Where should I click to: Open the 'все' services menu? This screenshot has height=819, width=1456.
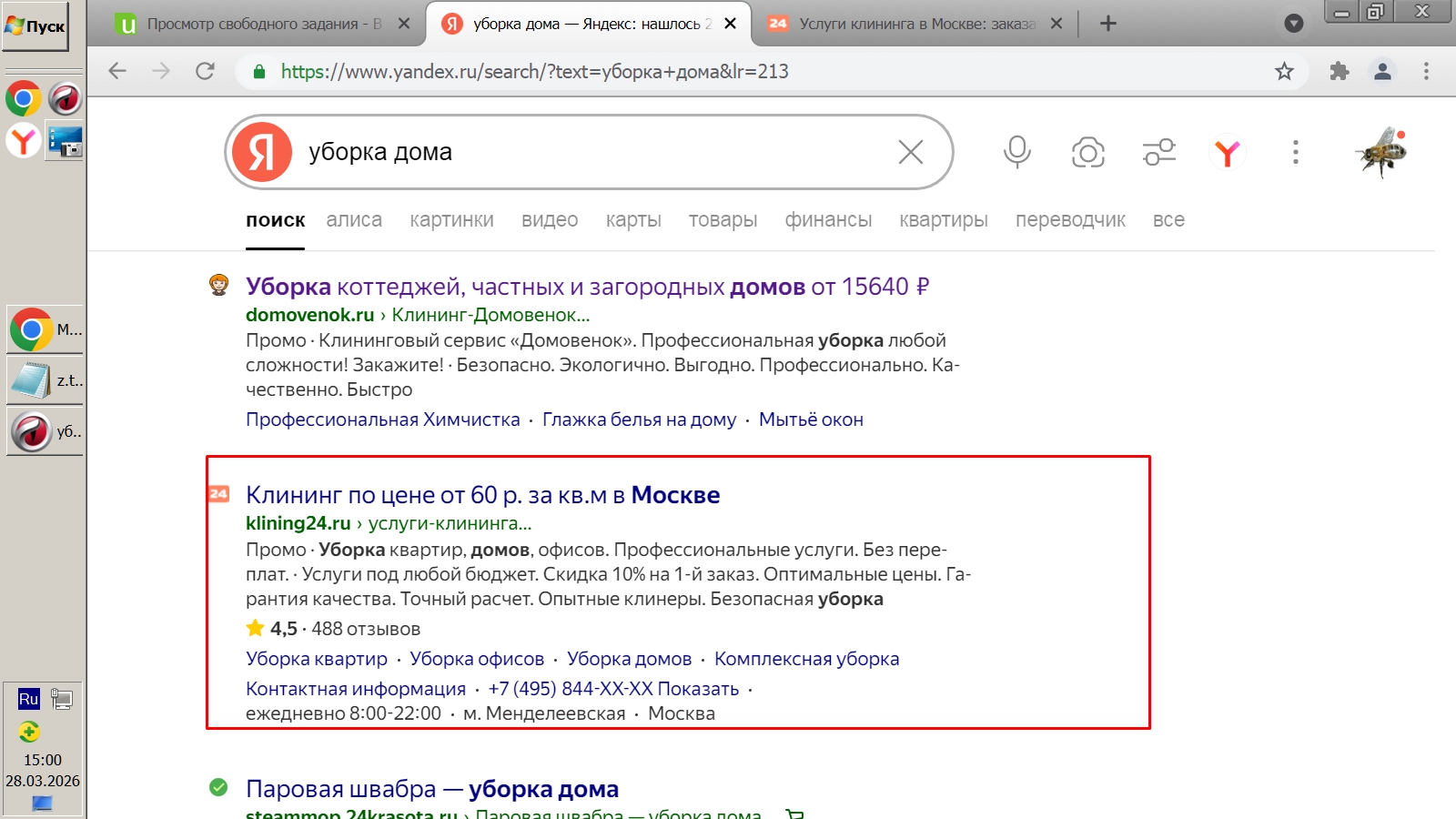1168,220
